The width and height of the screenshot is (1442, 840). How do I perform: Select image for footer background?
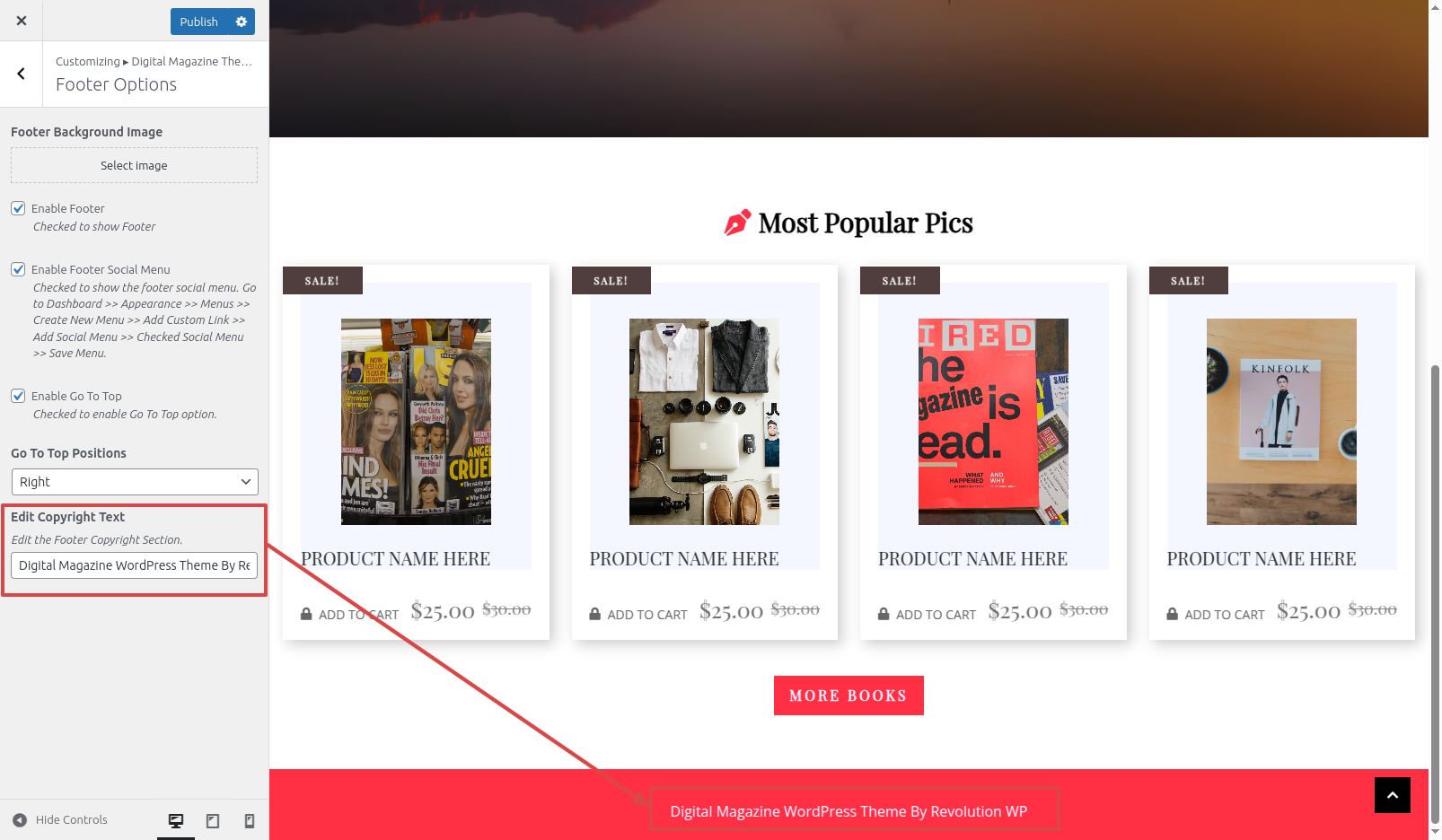[134, 165]
